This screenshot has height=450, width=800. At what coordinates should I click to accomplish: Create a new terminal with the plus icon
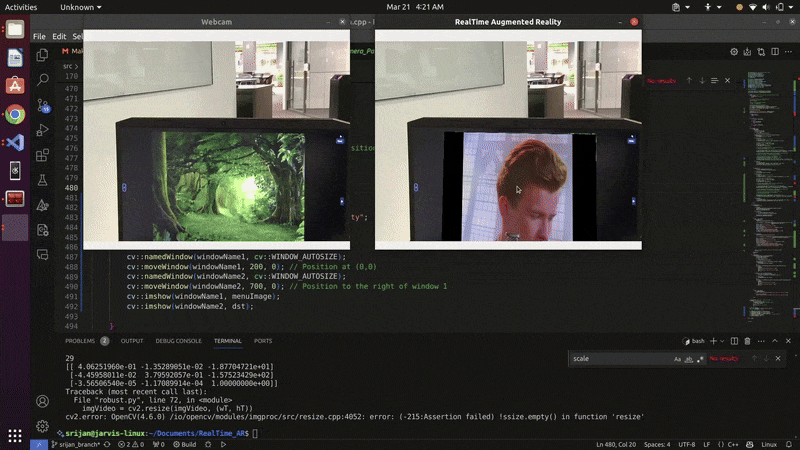point(713,341)
